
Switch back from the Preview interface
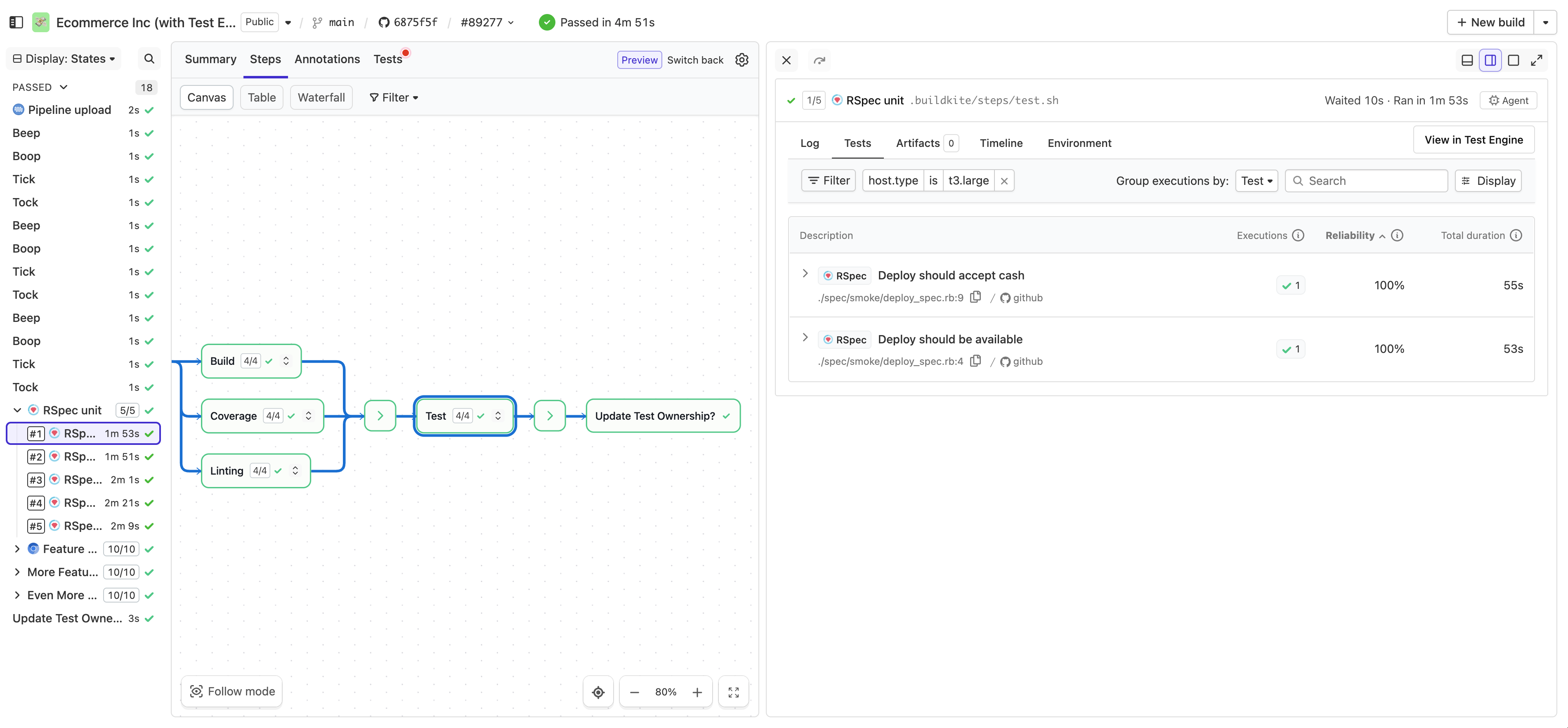pos(695,60)
